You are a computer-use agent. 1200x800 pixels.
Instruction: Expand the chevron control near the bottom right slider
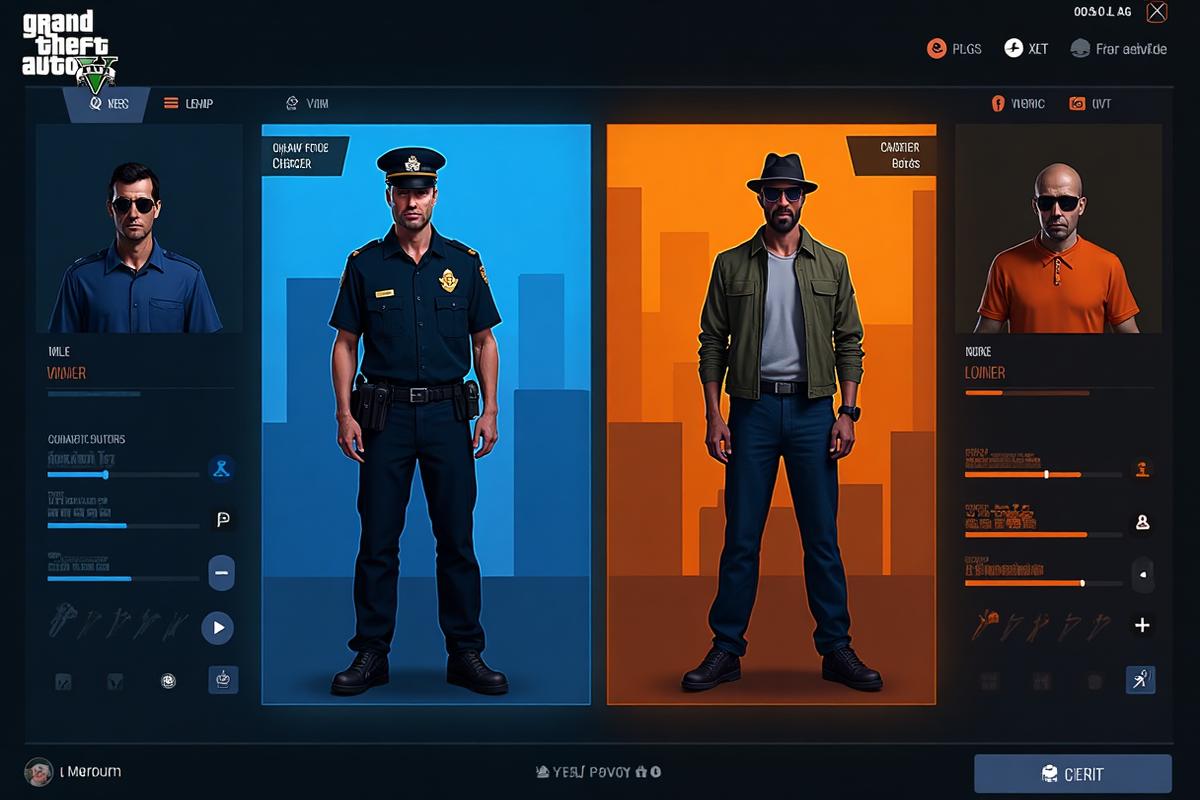[x=1141, y=574]
